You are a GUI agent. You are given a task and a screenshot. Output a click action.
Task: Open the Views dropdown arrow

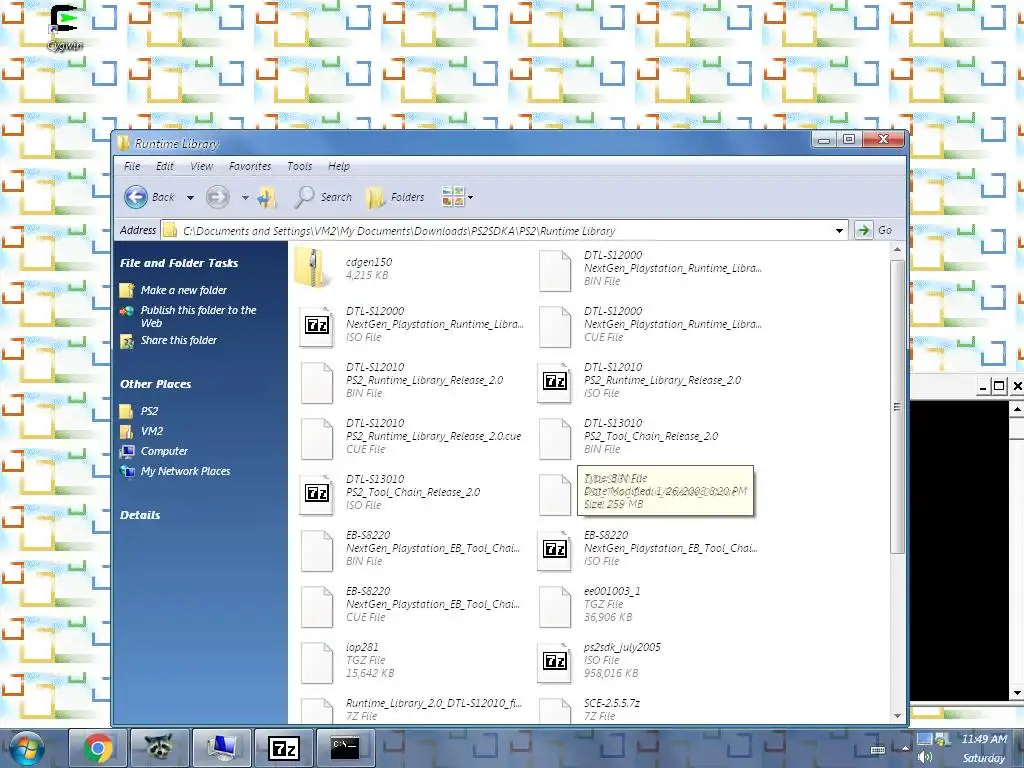(x=470, y=197)
